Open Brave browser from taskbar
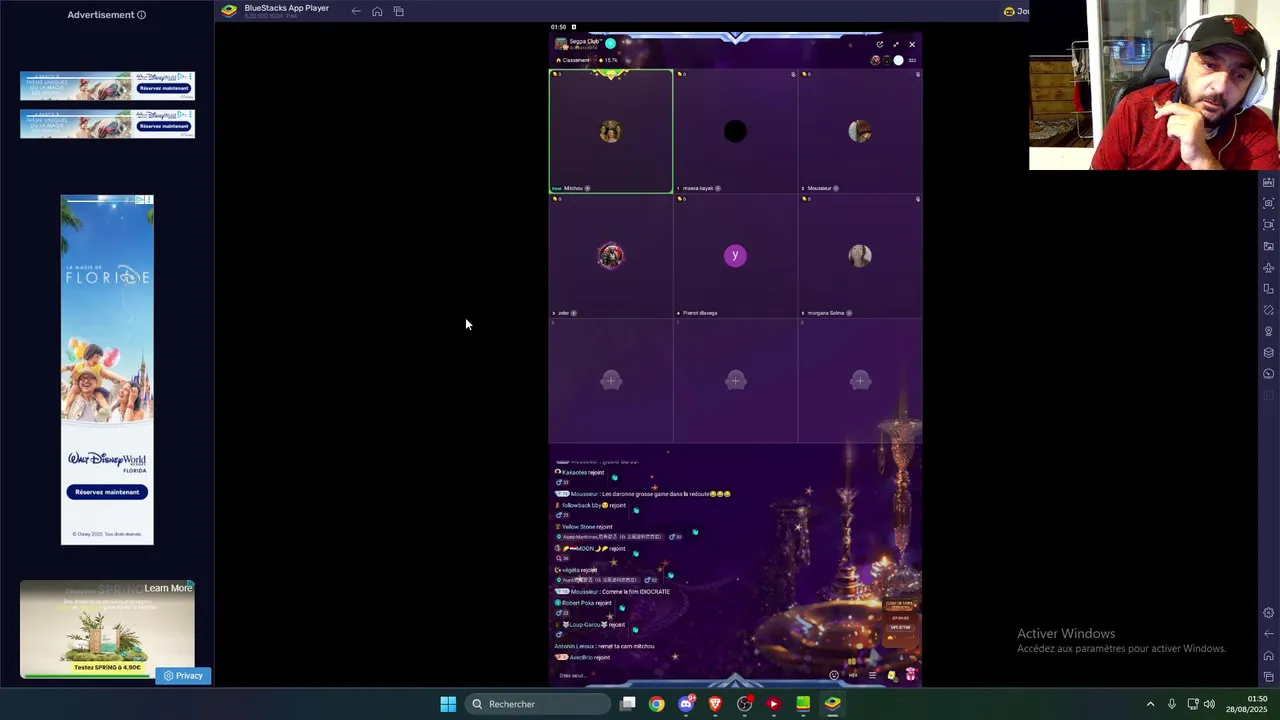 click(x=715, y=704)
